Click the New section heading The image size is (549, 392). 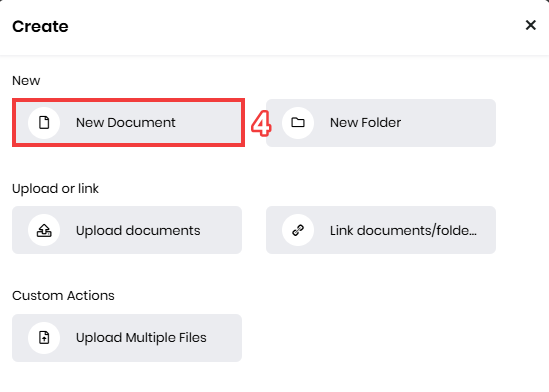[26, 81]
